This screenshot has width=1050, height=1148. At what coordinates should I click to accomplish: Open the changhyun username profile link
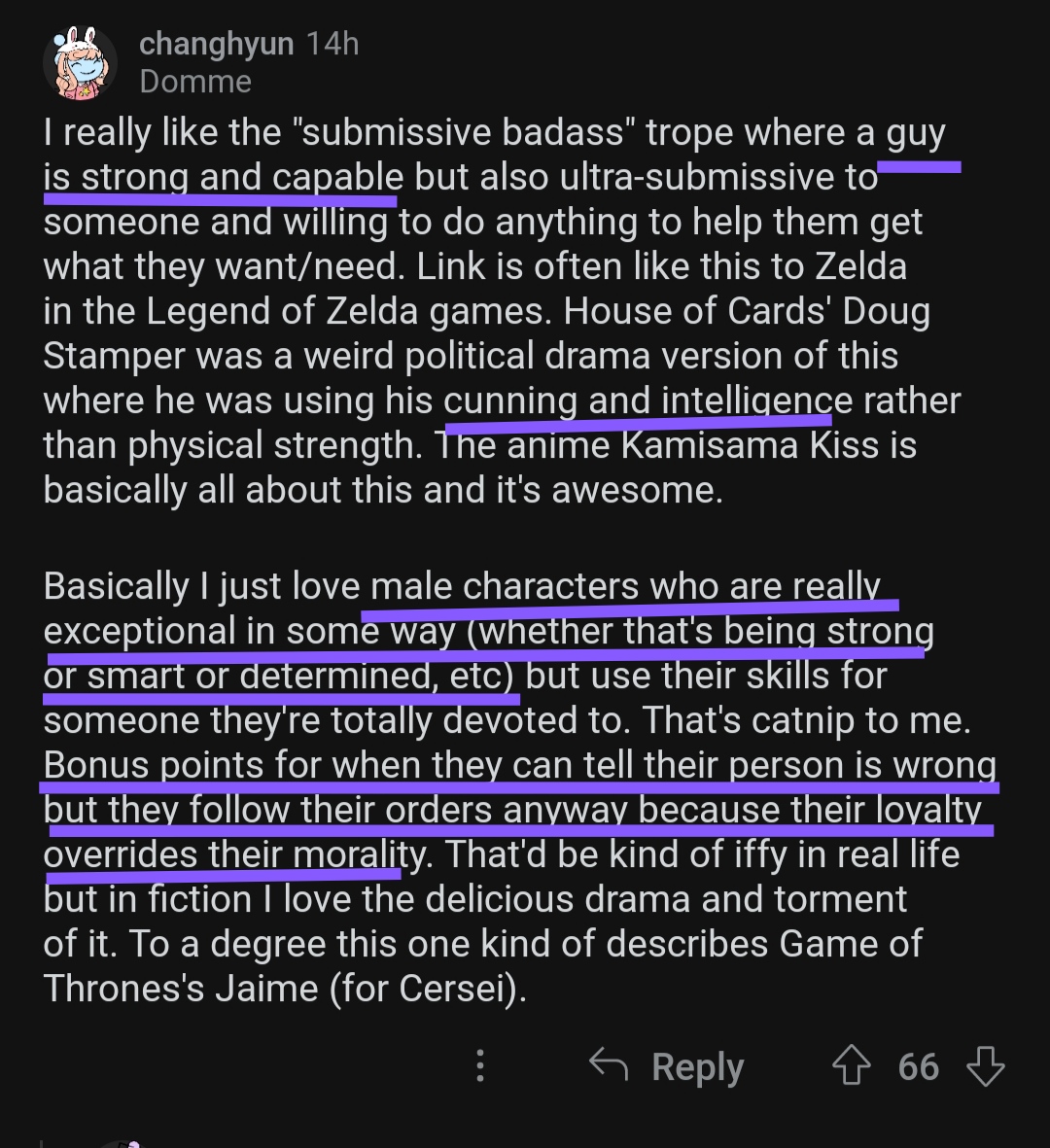click(217, 44)
